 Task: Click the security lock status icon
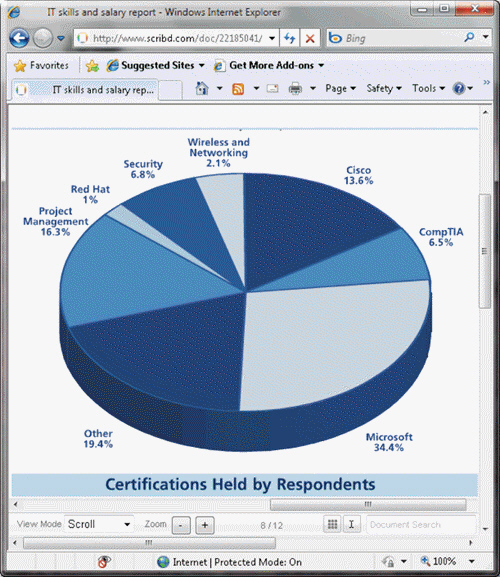click(x=388, y=562)
